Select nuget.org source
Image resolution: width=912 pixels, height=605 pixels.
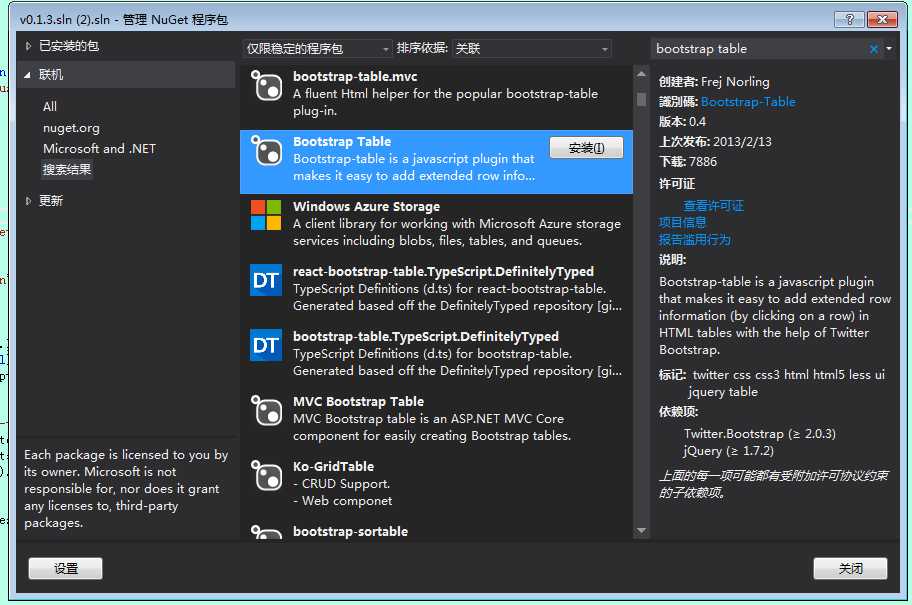coord(71,128)
